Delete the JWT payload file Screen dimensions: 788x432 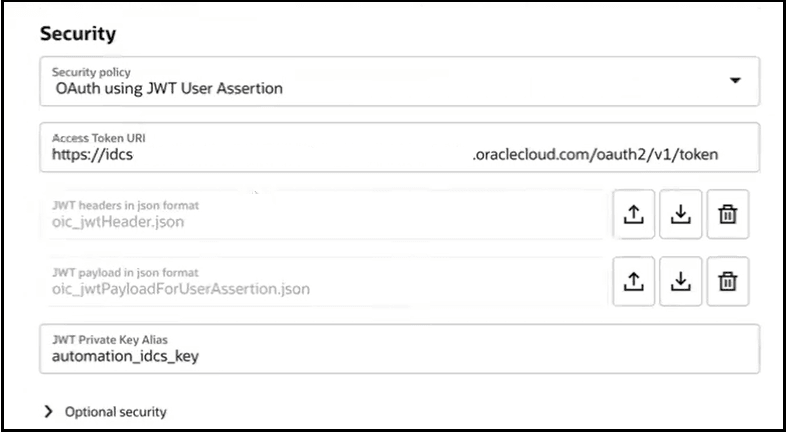(727, 281)
